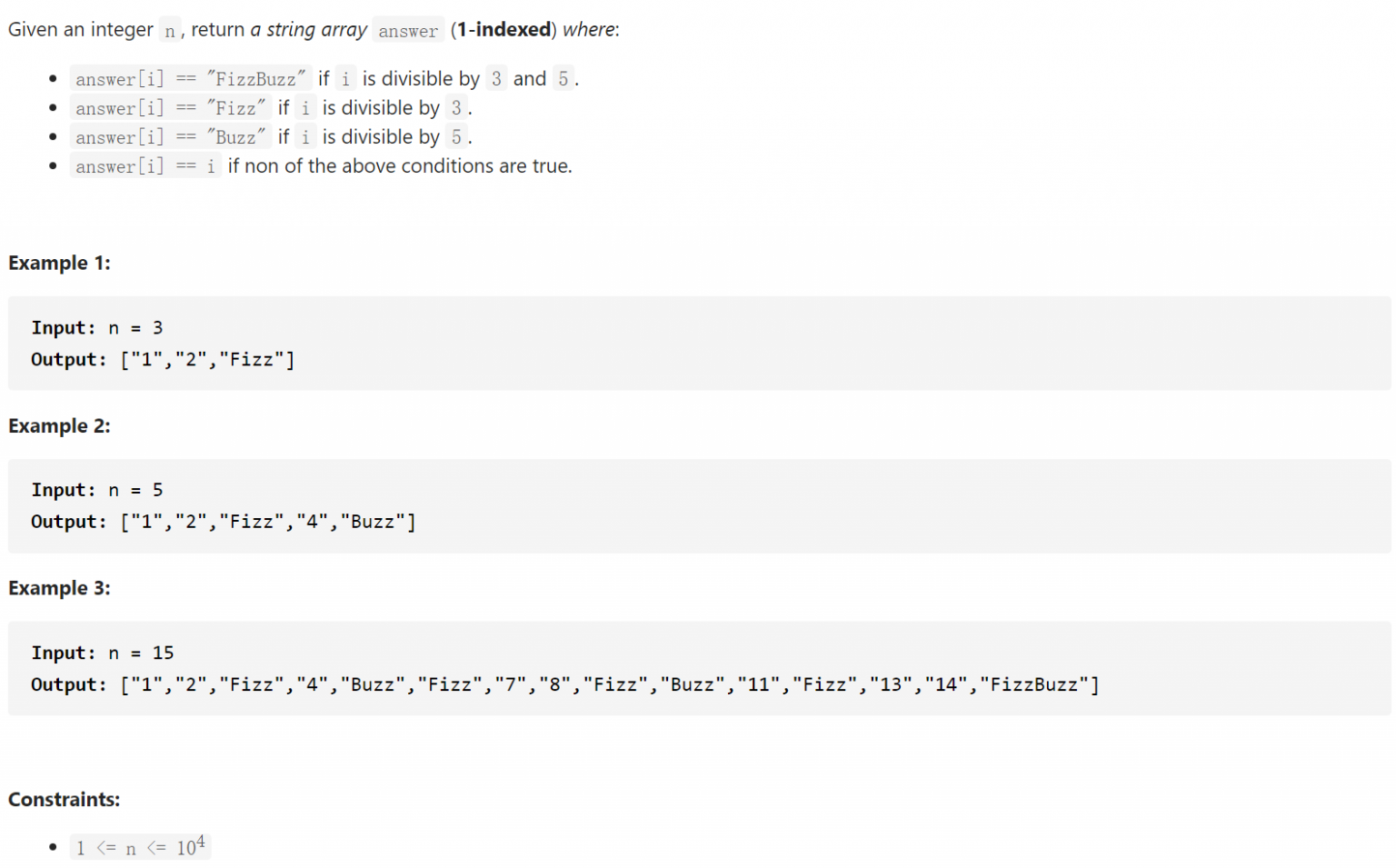
Task: Click the code "3" in the FizzBuzz bullet
Action: 496,79
